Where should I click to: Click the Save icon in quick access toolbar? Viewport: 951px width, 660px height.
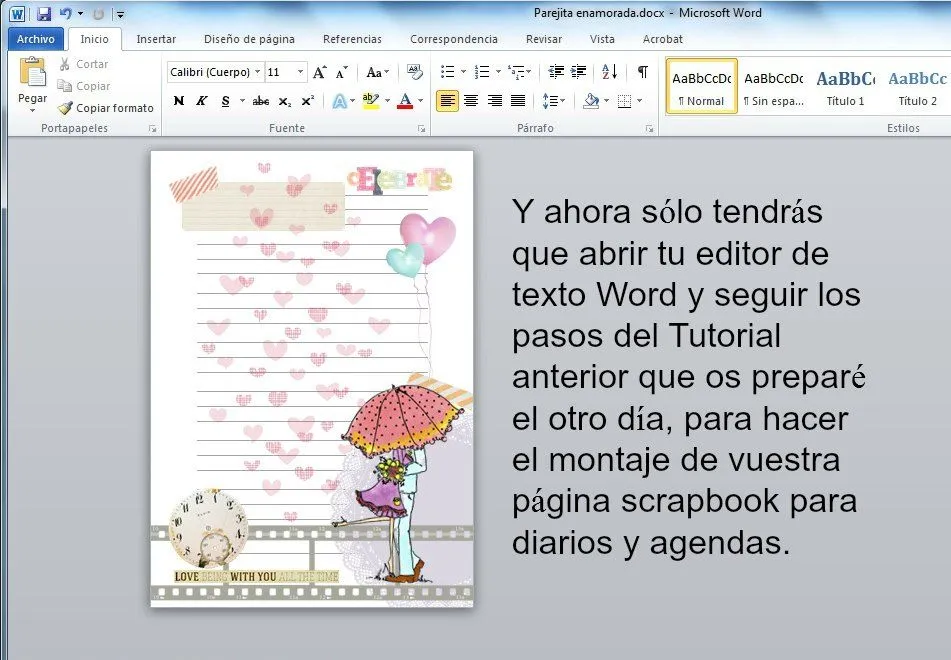[44, 13]
